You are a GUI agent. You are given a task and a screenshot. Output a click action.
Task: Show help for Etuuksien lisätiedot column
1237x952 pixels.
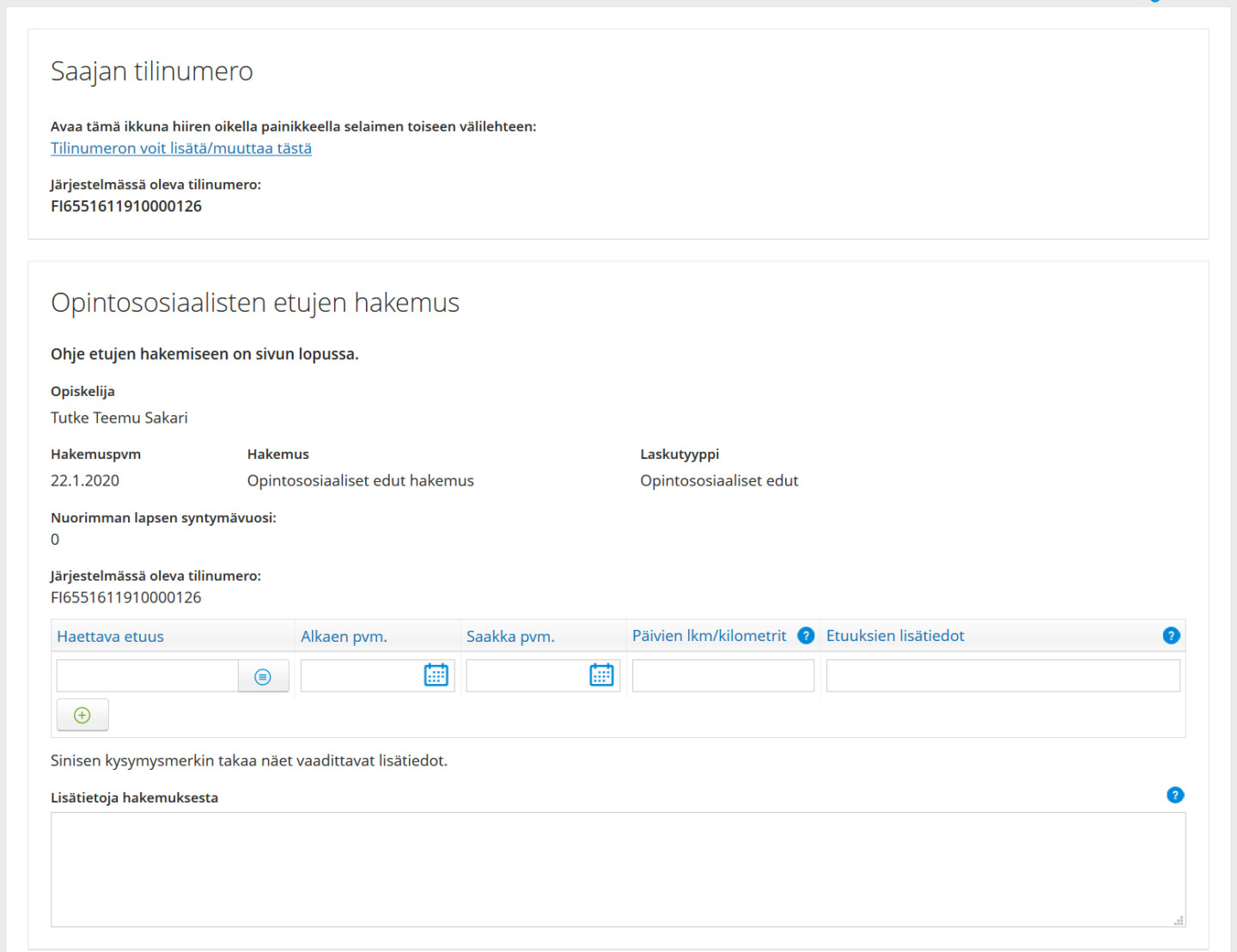[x=1171, y=636]
